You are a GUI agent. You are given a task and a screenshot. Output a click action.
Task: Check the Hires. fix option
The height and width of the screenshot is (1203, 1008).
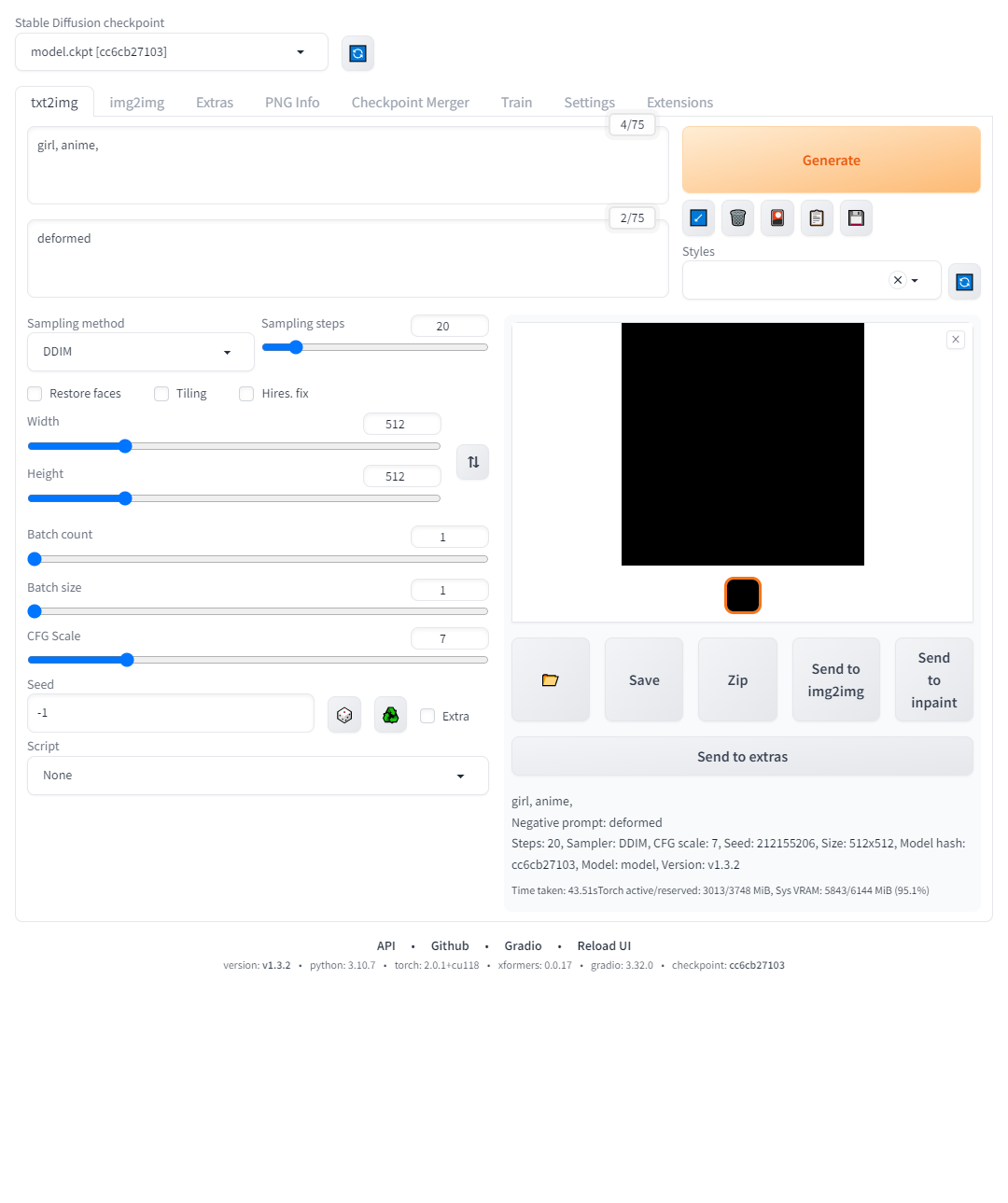246,394
